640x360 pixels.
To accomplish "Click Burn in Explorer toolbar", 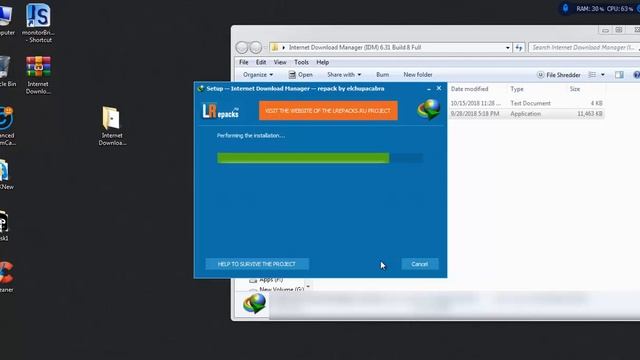I will (382, 75).
